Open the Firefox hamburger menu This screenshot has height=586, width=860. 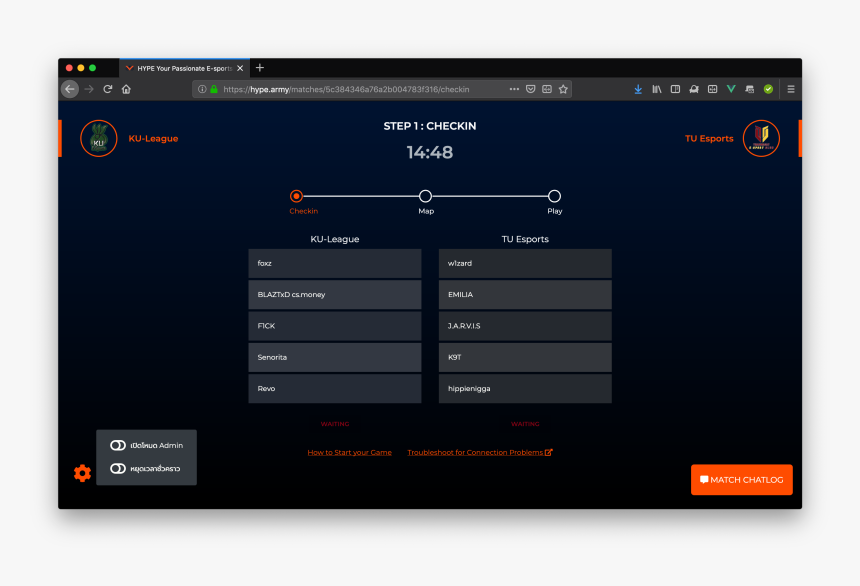pos(791,89)
